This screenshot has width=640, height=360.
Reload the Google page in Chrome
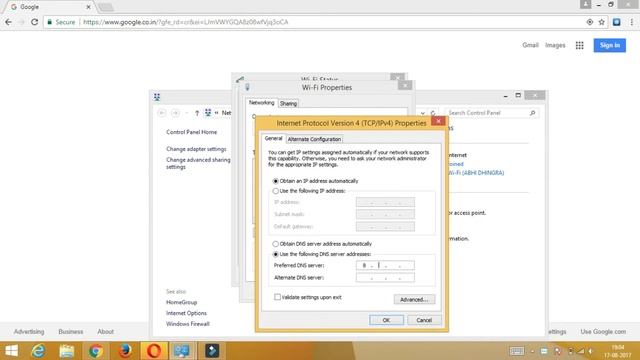(35, 22)
